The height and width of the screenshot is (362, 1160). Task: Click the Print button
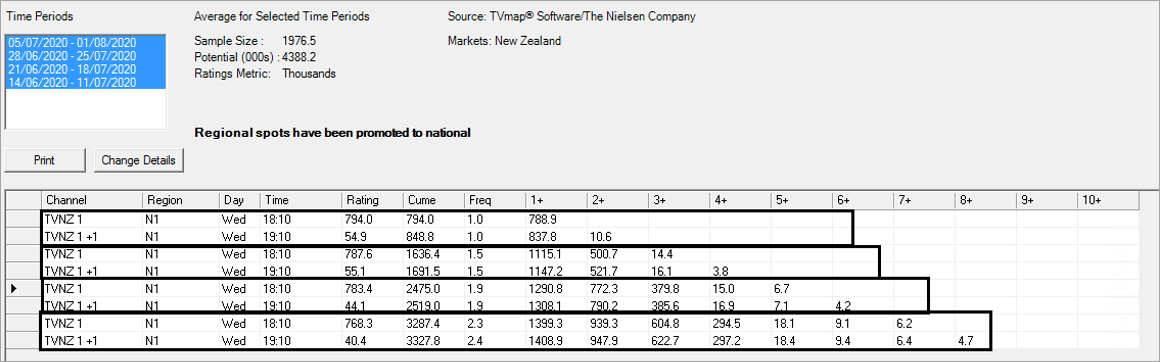point(44,160)
